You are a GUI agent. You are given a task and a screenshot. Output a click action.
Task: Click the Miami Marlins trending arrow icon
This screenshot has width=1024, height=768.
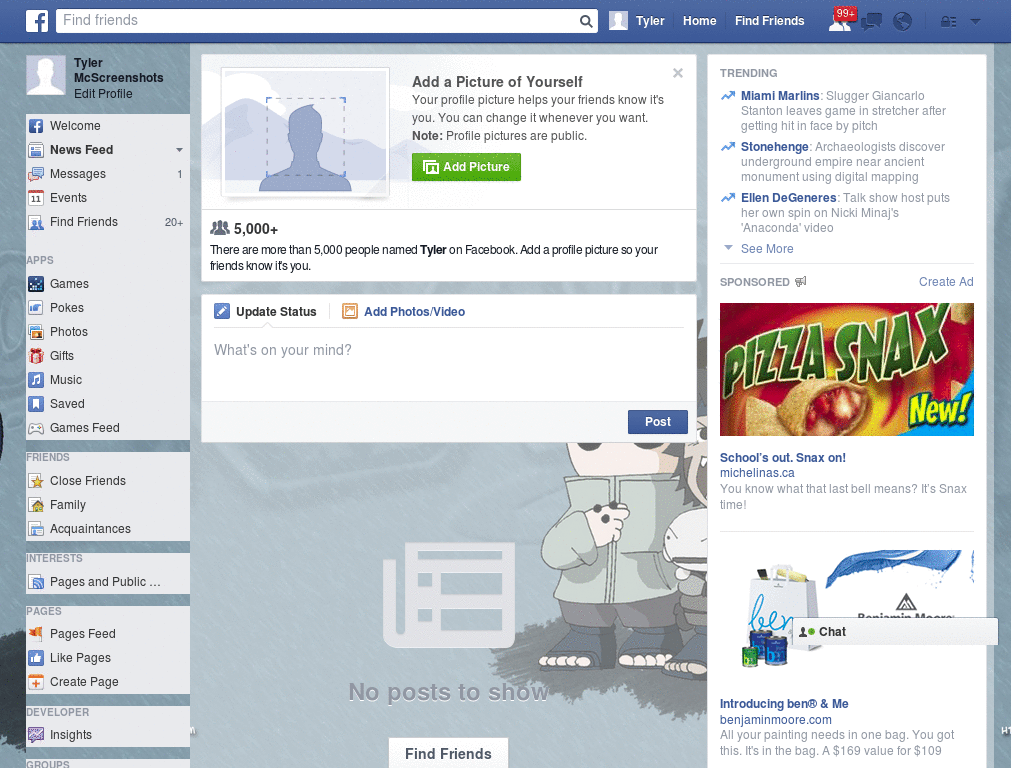[x=728, y=96]
